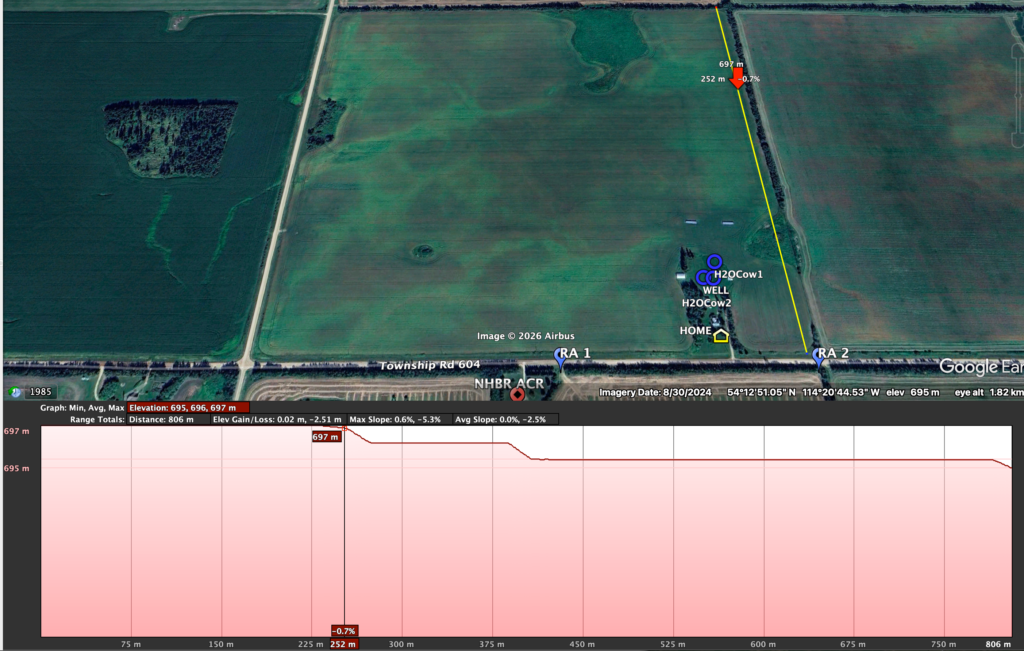Click the Imagery Date 8/30/2024 status text
Screen dimensions: 1024x651
(655, 393)
